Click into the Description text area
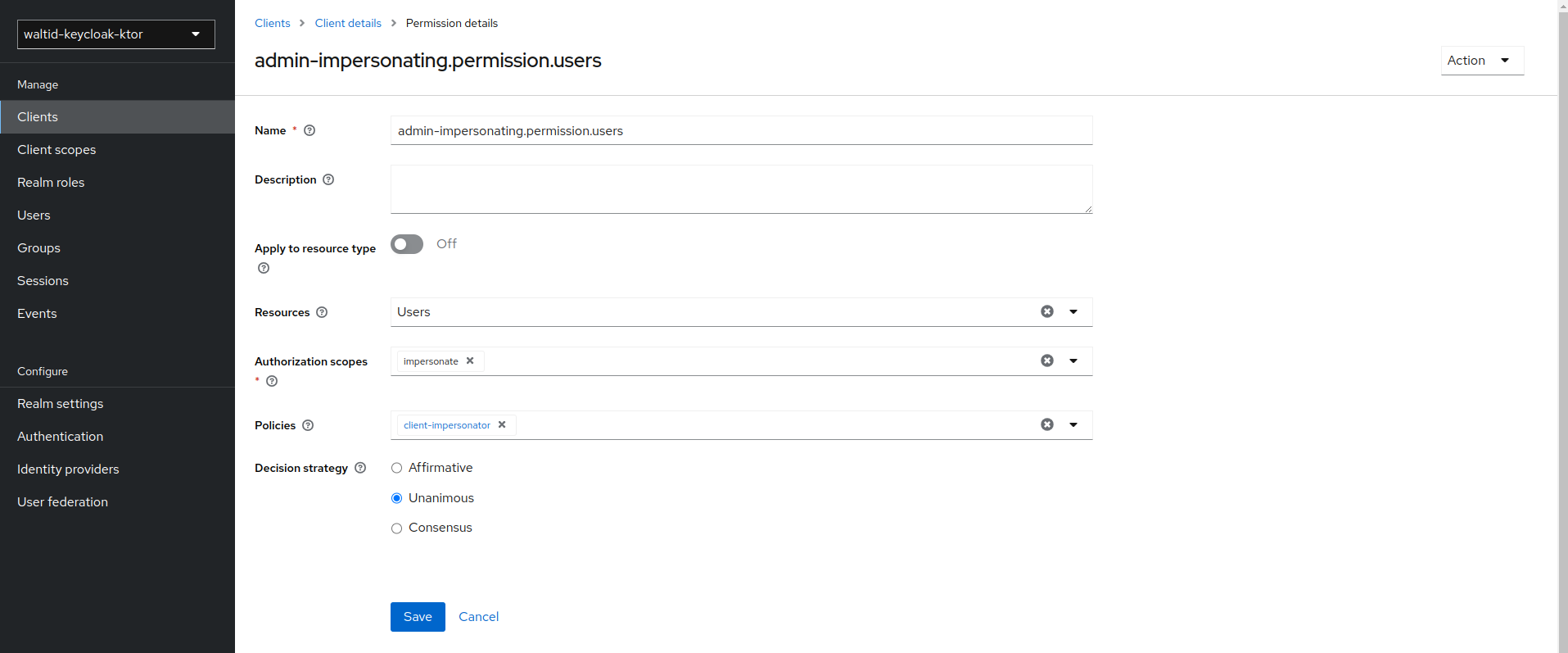 pos(741,189)
